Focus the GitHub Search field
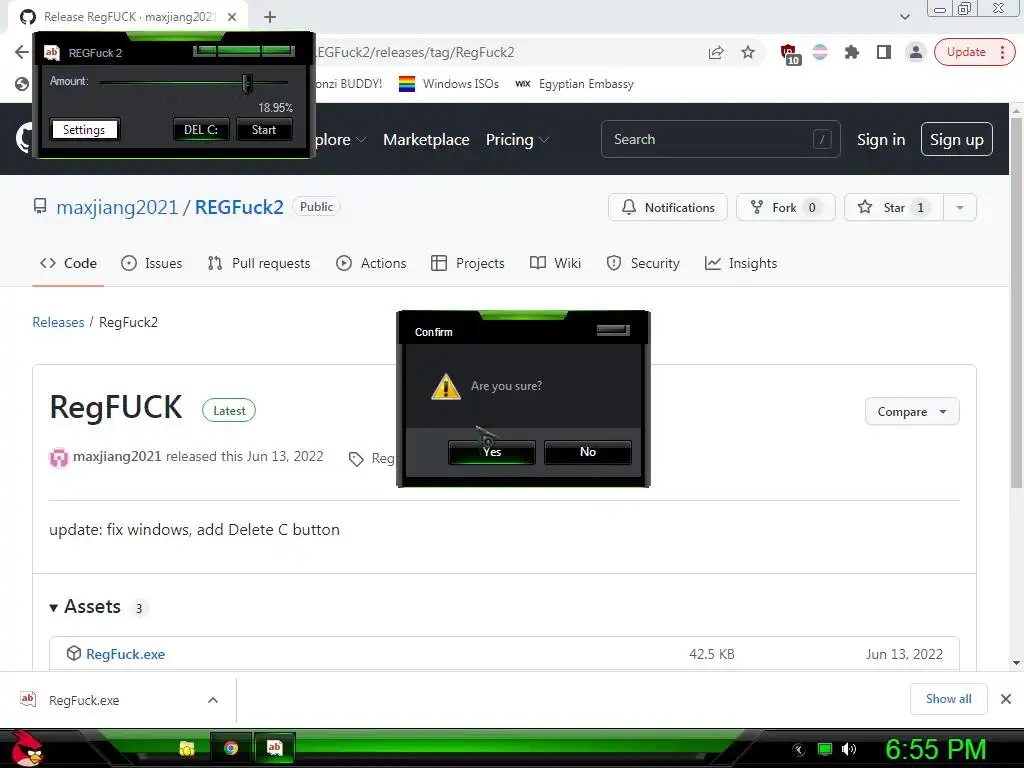 click(x=720, y=139)
